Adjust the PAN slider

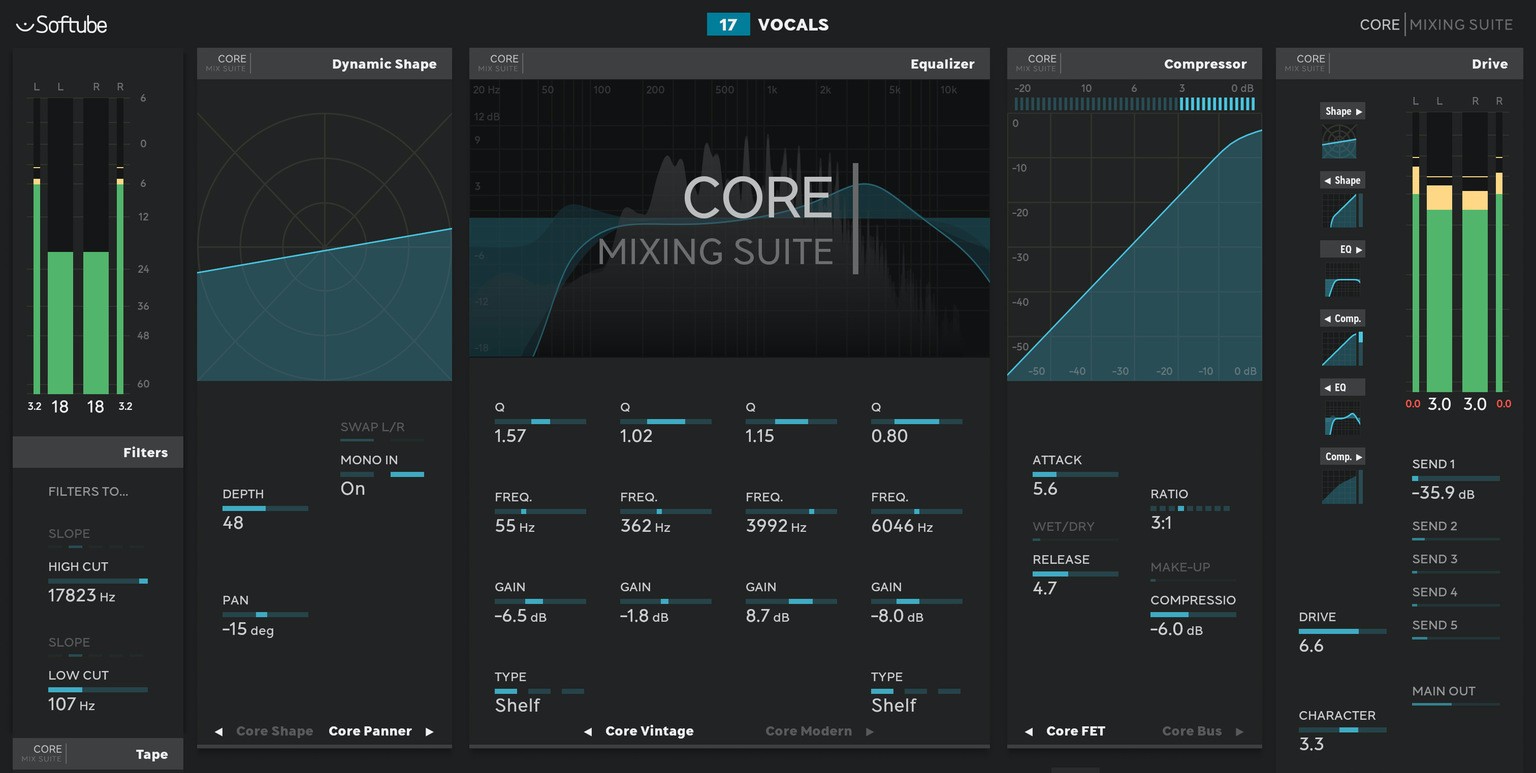pos(265,614)
